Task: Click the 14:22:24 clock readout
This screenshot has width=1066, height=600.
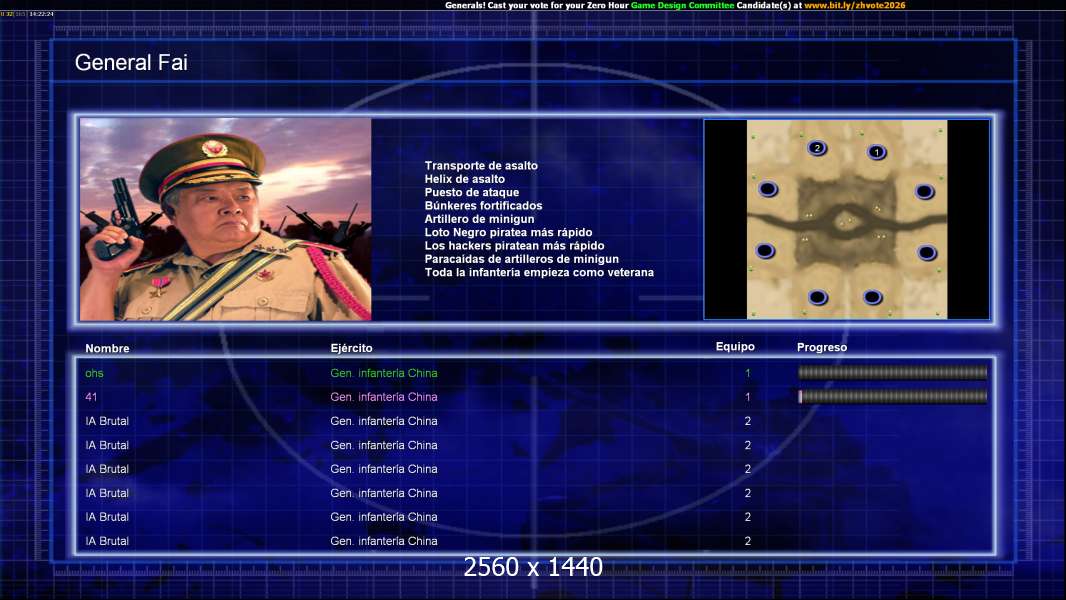Action: [41, 14]
